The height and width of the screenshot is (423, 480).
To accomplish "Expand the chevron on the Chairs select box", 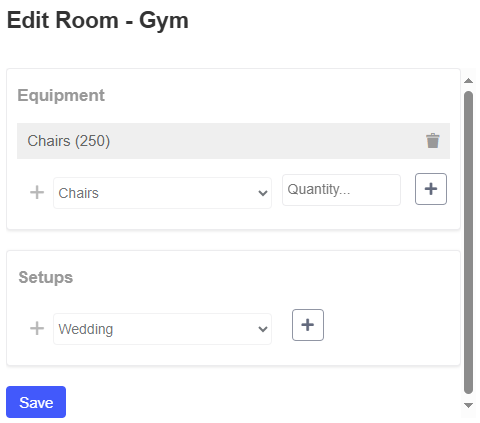I will (263, 193).
